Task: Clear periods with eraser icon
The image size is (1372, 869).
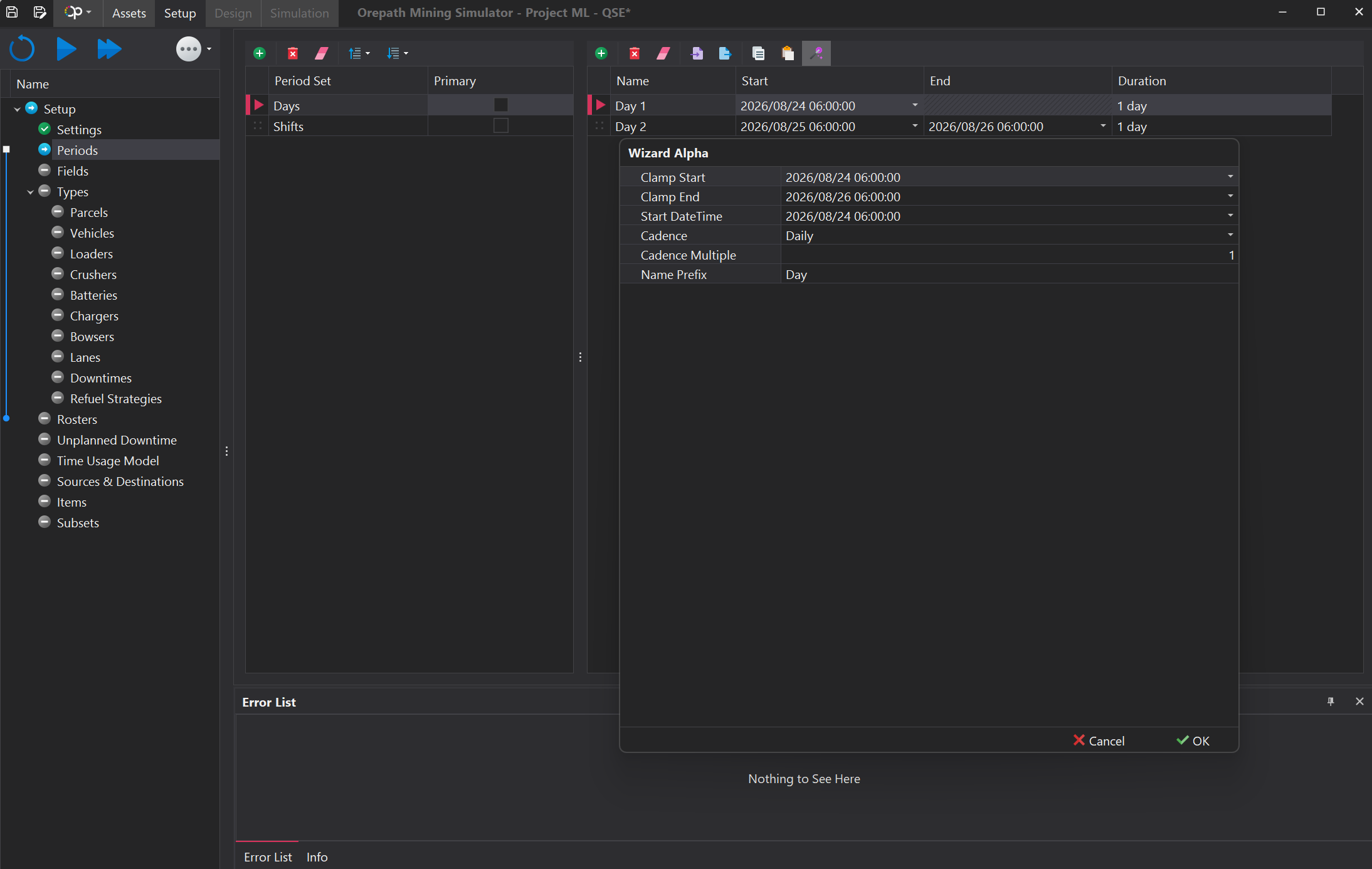Action: point(663,53)
